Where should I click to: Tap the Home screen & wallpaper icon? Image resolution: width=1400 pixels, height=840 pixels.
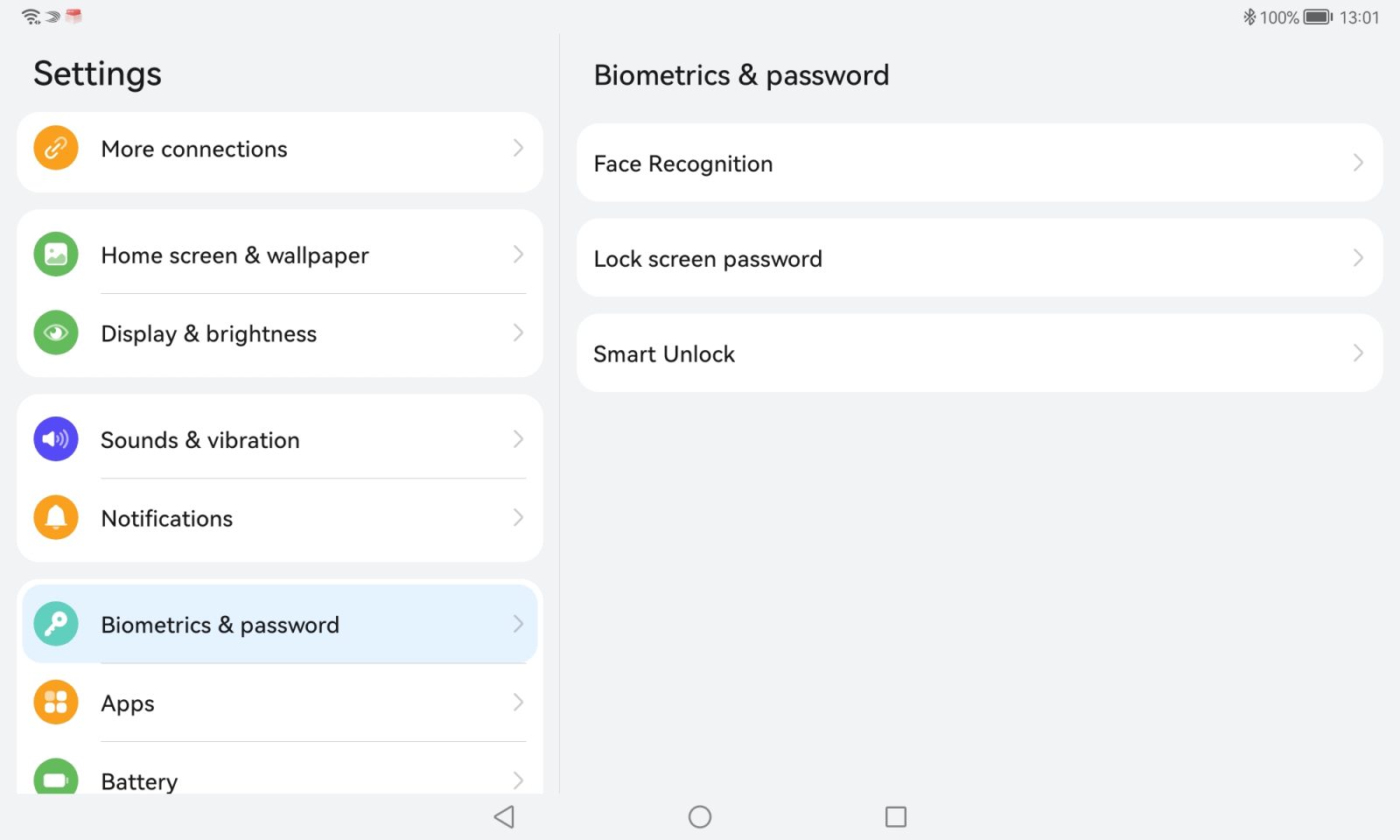tap(56, 255)
